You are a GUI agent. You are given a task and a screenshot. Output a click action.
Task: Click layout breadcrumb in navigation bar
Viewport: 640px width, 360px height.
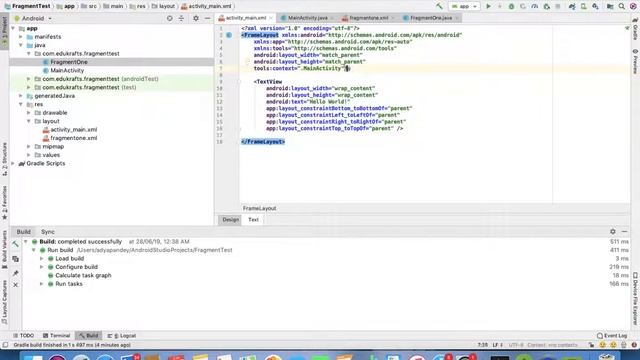[x=163, y=7]
